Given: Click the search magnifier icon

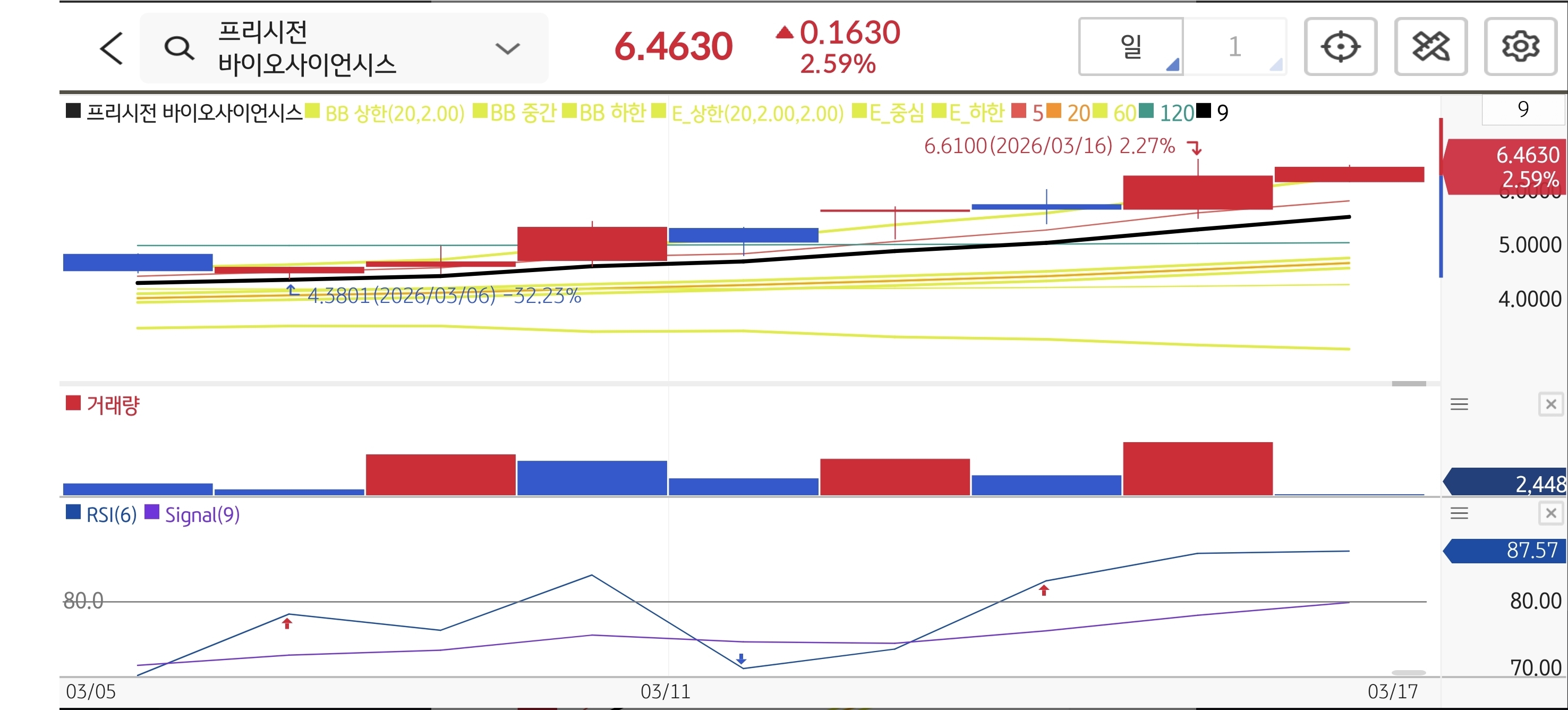Looking at the screenshot, I should point(179,48).
